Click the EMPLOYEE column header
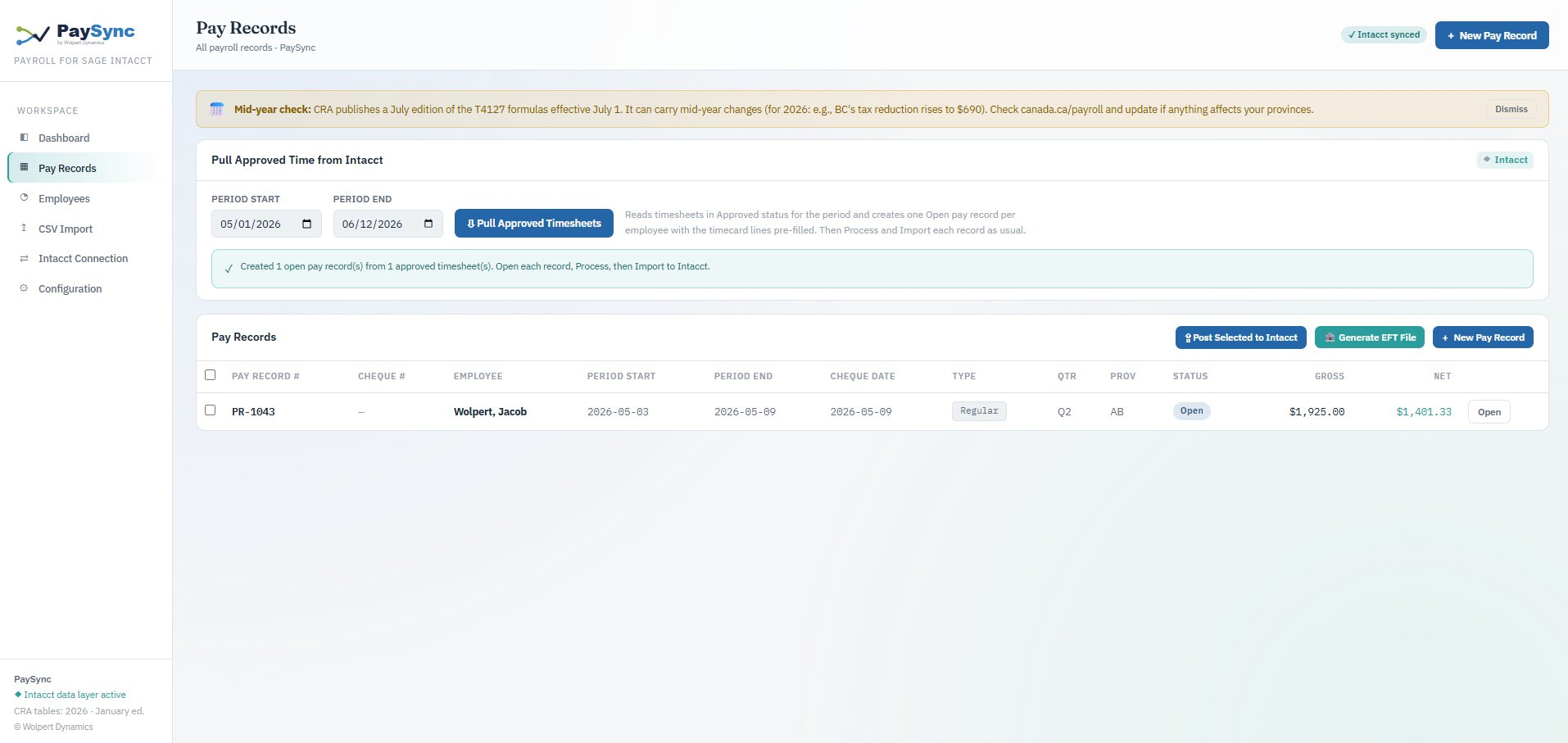The image size is (1568, 743). (478, 376)
